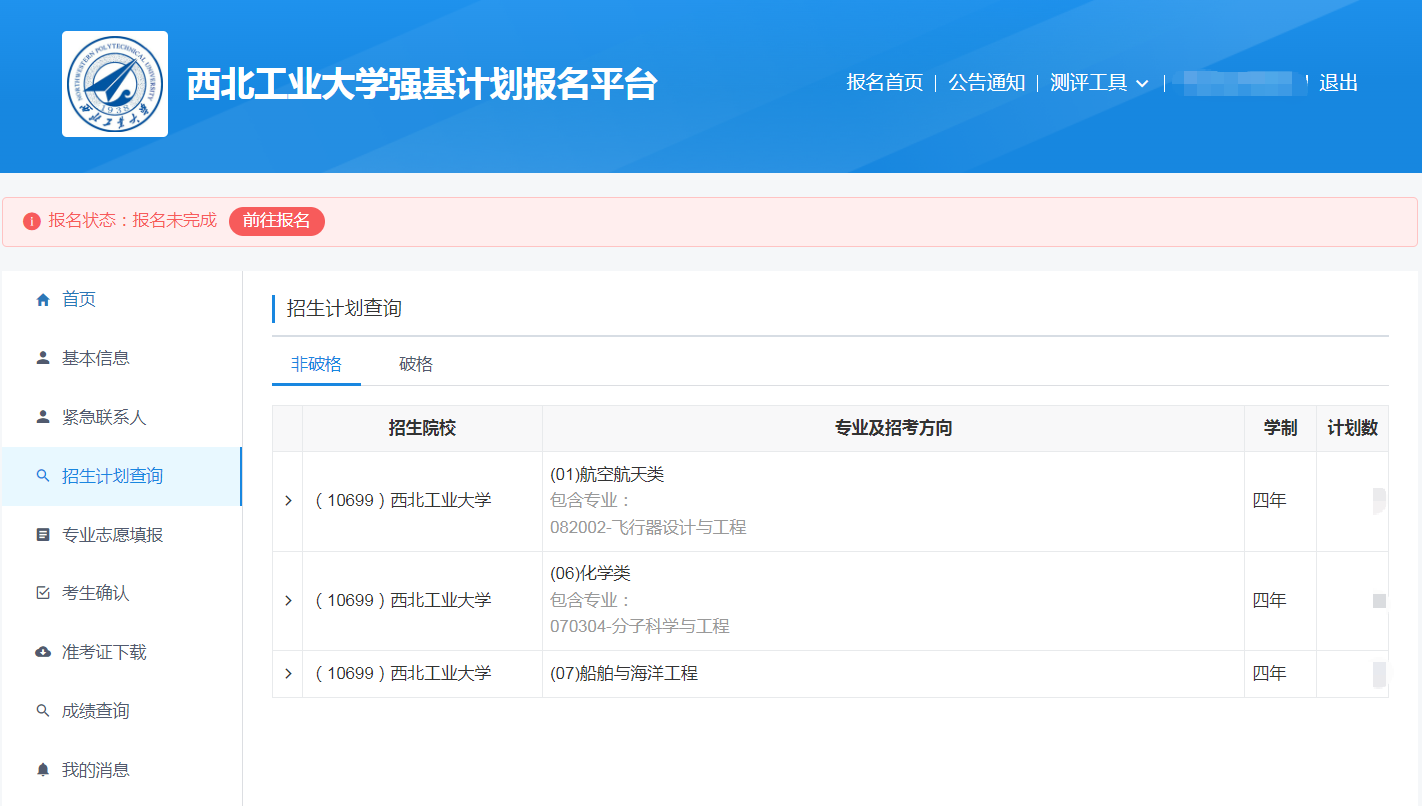Select the 非破格 tab
1422x806 pixels.
[x=316, y=364]
